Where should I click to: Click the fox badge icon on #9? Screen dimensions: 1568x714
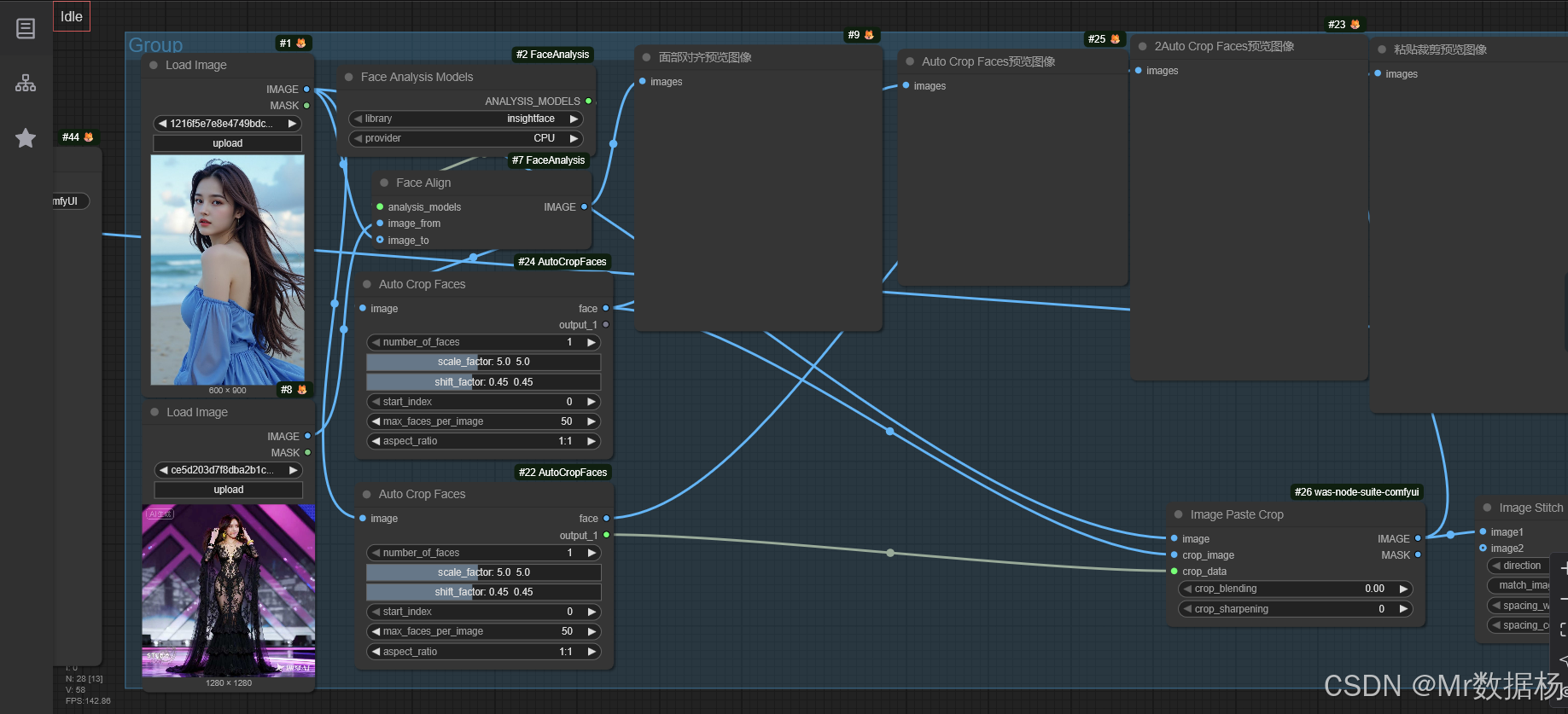click(x=869, y=34)
